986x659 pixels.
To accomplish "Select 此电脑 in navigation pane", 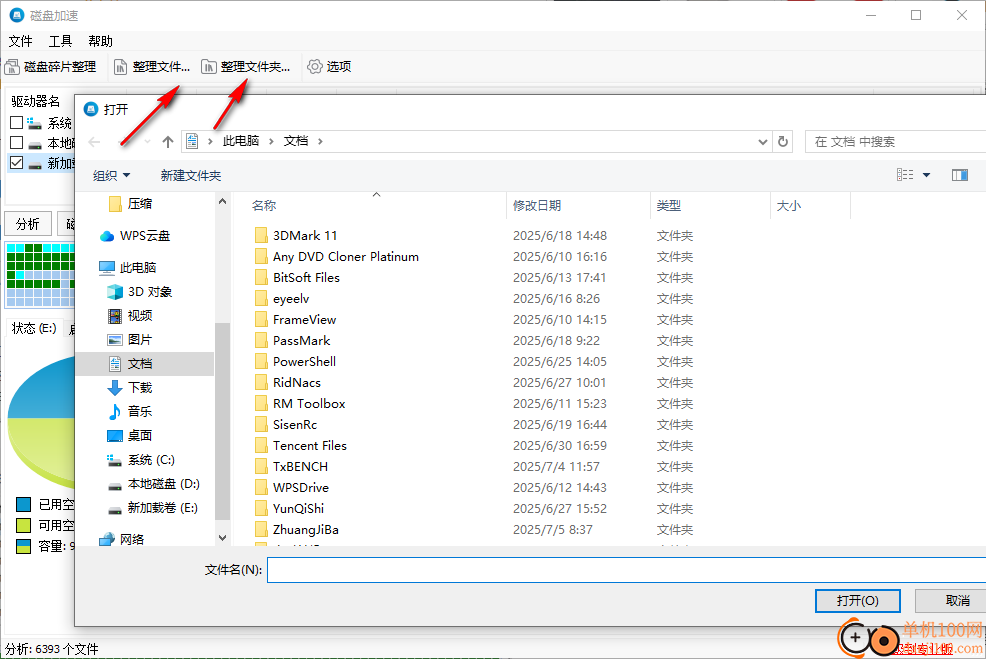I will click(x=138, y=268).
